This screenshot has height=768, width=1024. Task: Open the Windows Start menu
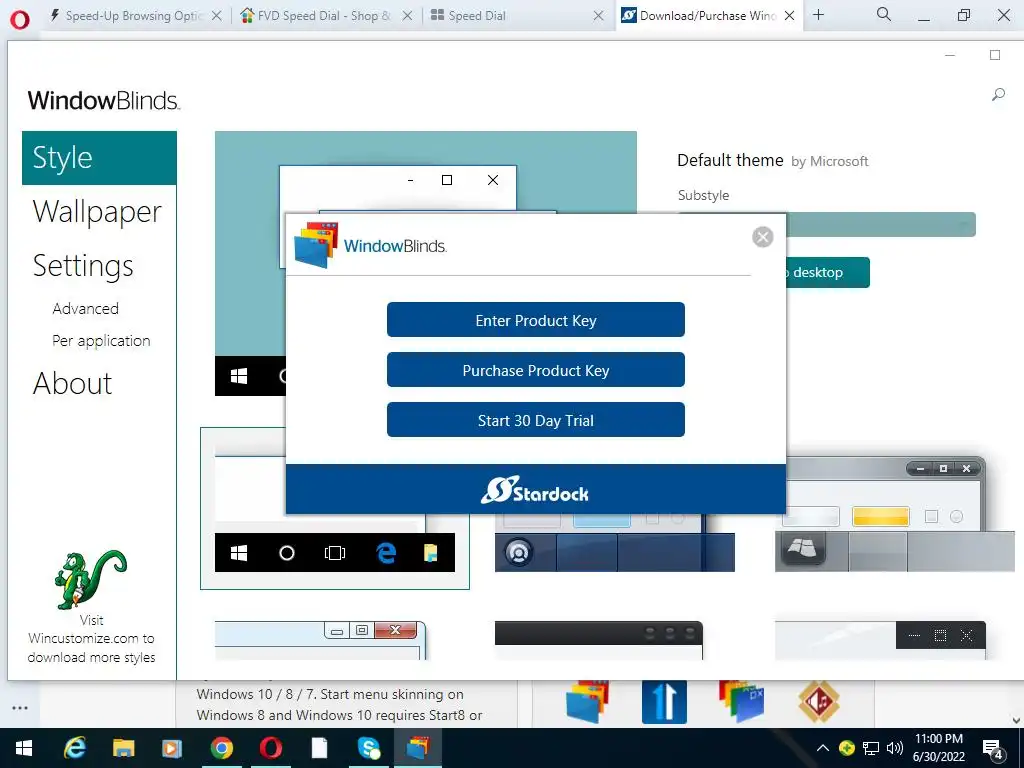24,748
